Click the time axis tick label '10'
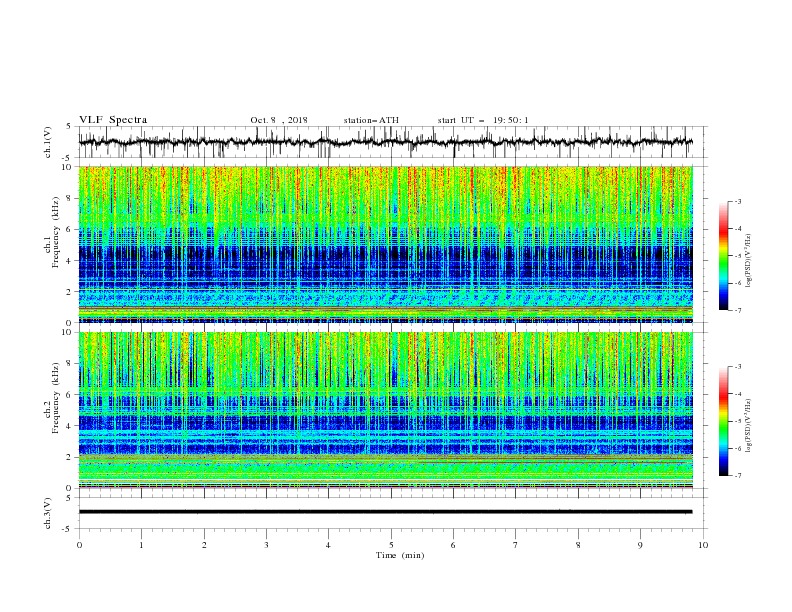The height and width of the screenshot is (612, 792). (703, 545)
